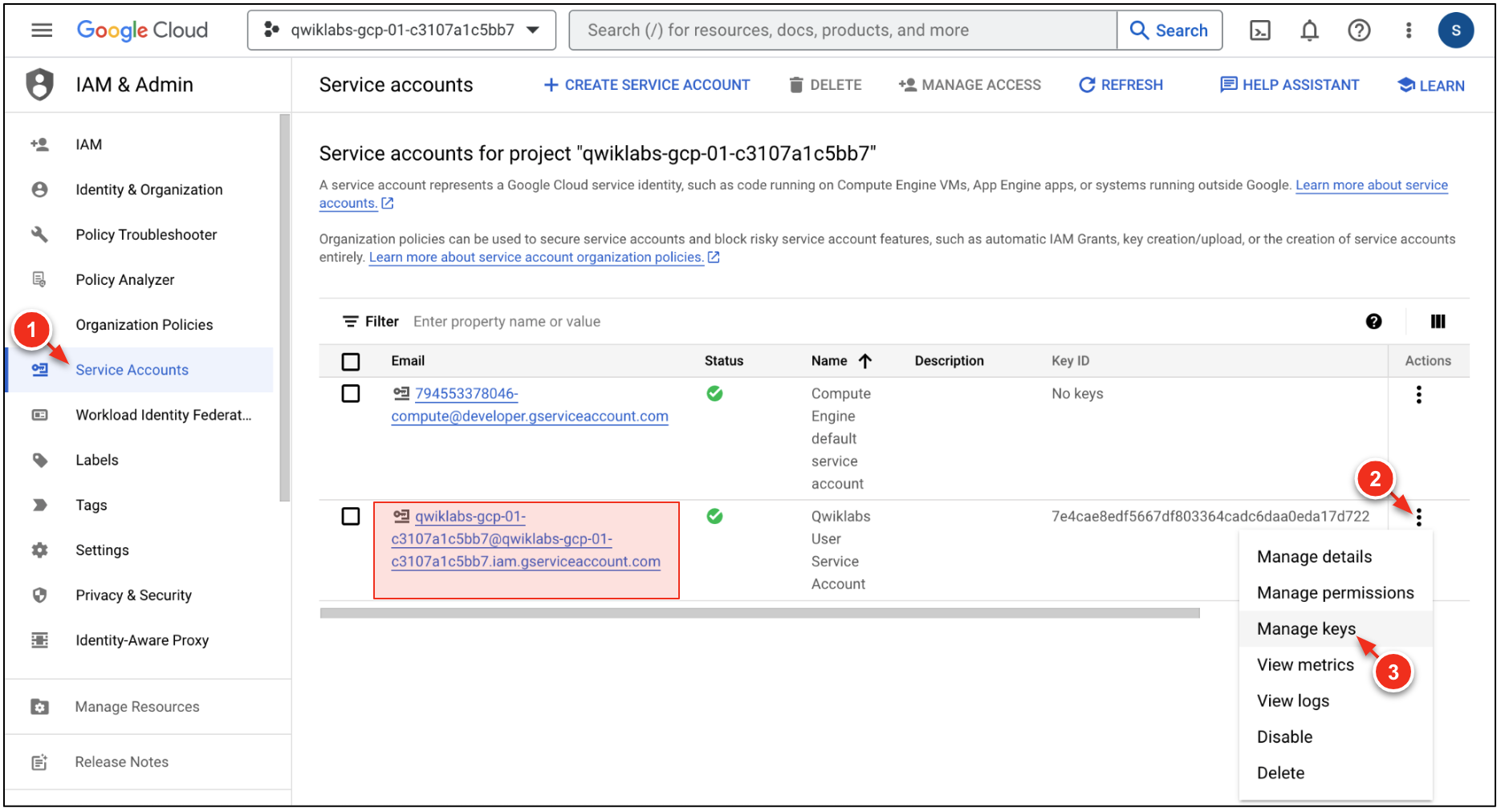Select all rows with header checkbox
Viewport: 1501px width, 812px height.
[351, 362]
